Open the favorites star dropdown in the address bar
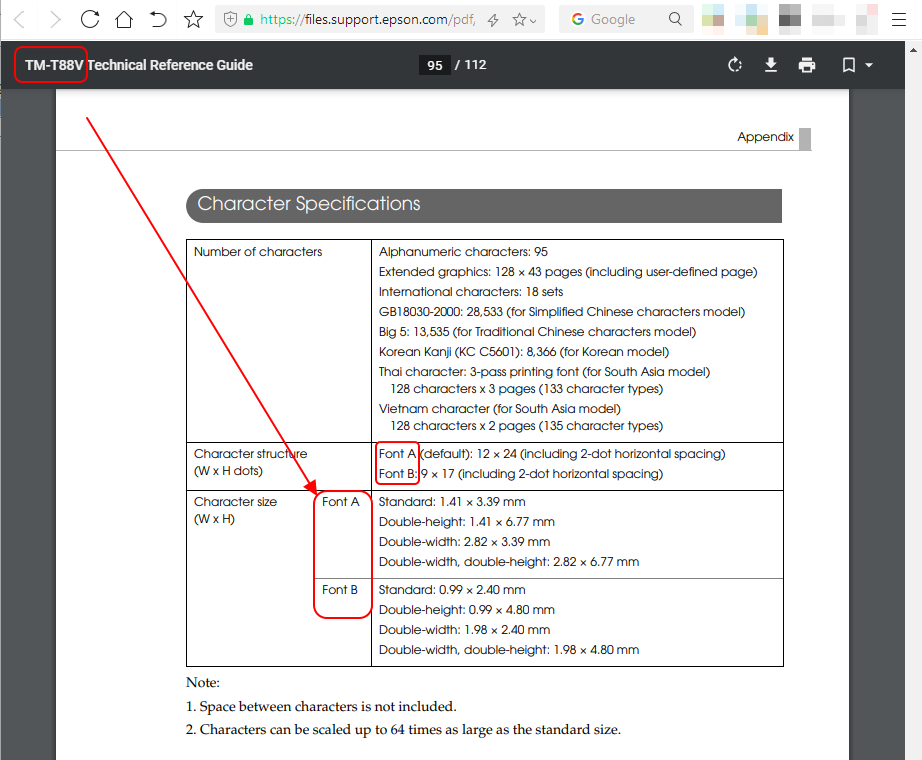922x760 pixels. tap(524, 20)
